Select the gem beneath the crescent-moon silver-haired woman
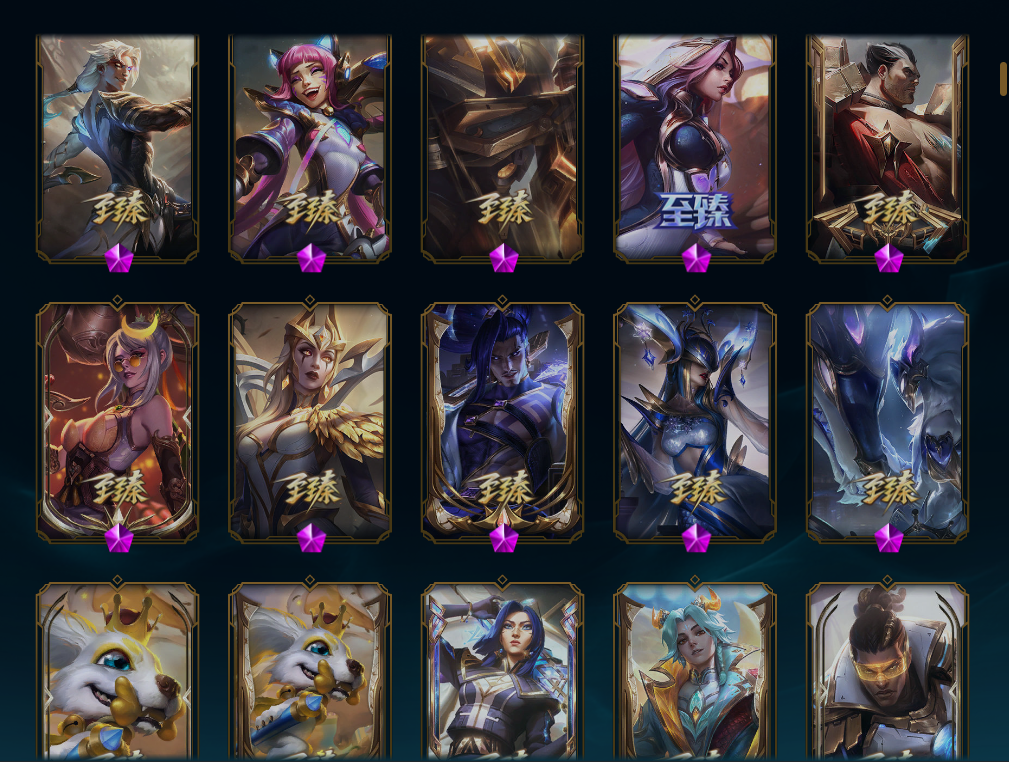The height and width of the screenshot is (762, 1009). 119,539
